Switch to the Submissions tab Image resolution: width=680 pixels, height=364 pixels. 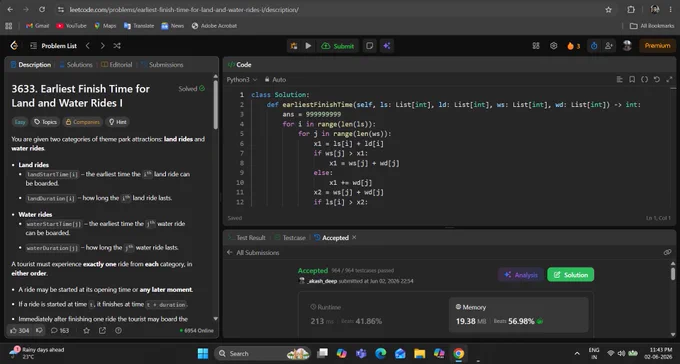click(x=162, y=65)
